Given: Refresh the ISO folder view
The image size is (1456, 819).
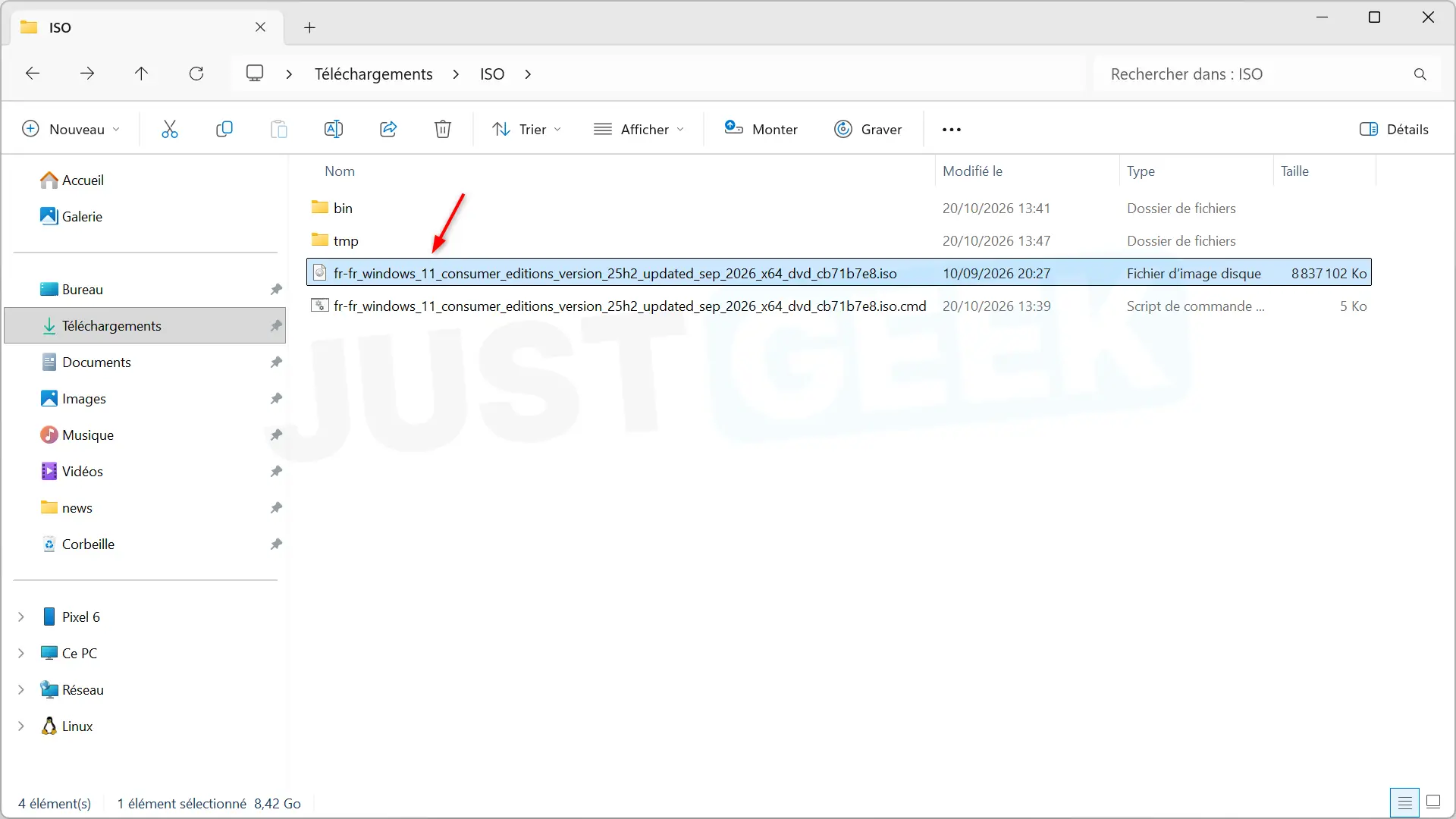Looking at the screenshot, I should click(196, 74).
